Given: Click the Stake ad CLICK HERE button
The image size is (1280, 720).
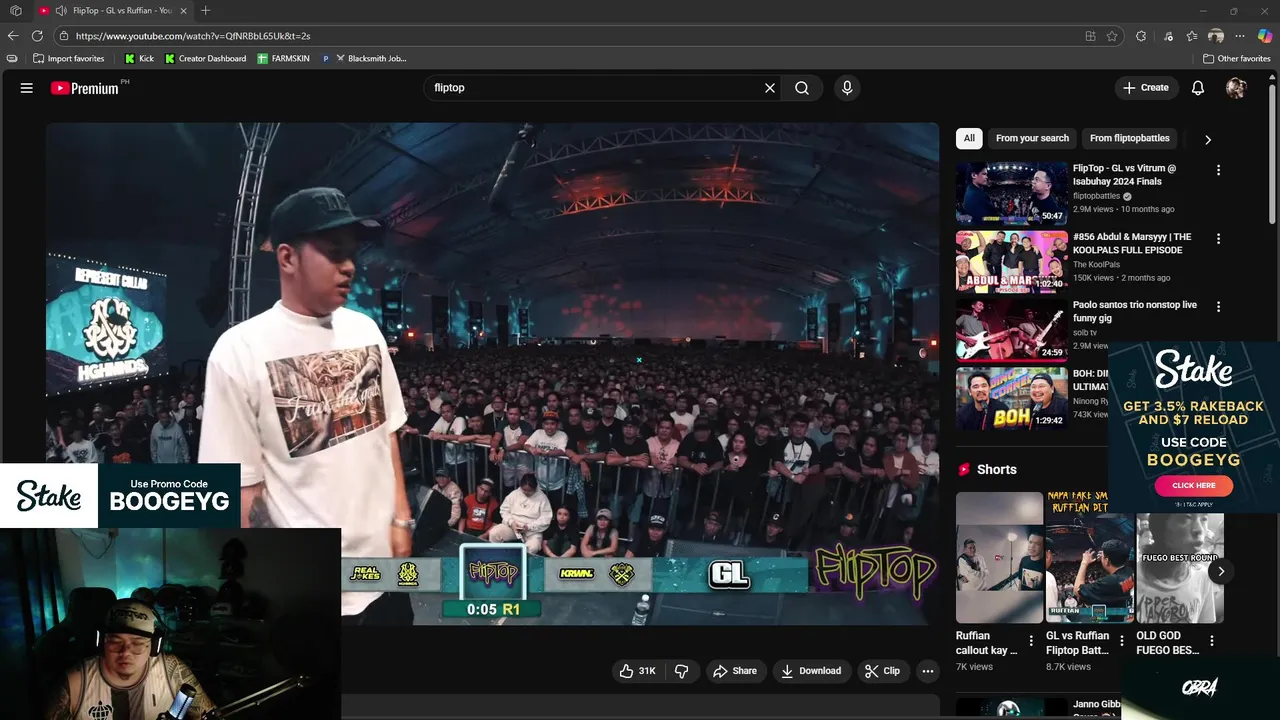Looking at the screenshot, I should pos(1193,485).
